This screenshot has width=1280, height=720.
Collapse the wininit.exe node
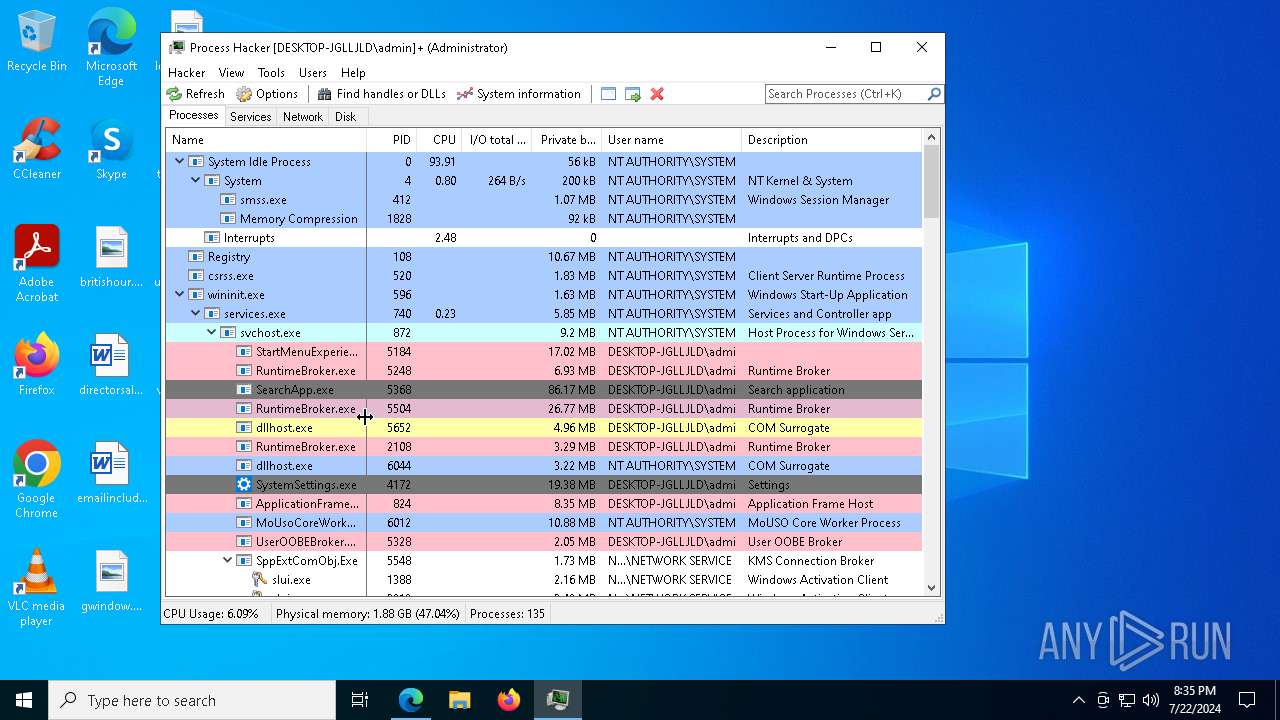(x=180, y=294)
